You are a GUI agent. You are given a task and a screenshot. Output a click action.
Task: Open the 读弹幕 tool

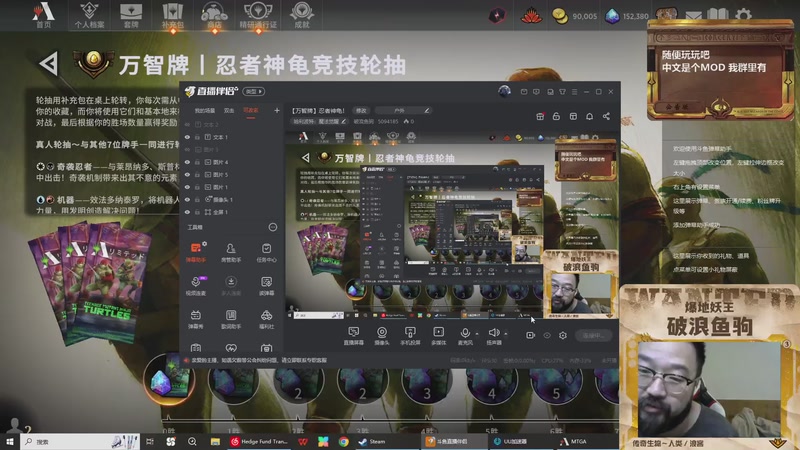(266, 286)
